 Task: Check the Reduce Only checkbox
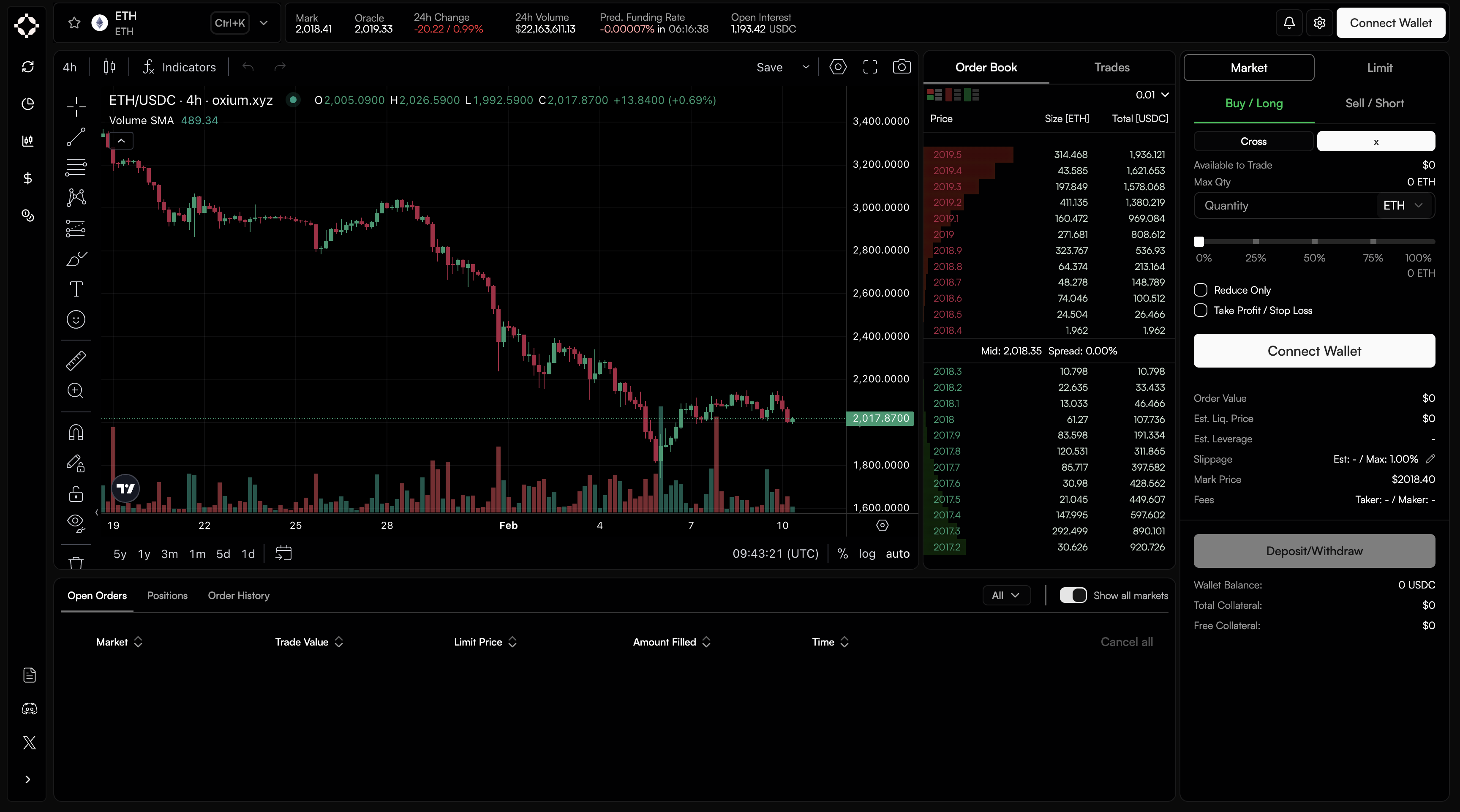(x=1201, y=290)
